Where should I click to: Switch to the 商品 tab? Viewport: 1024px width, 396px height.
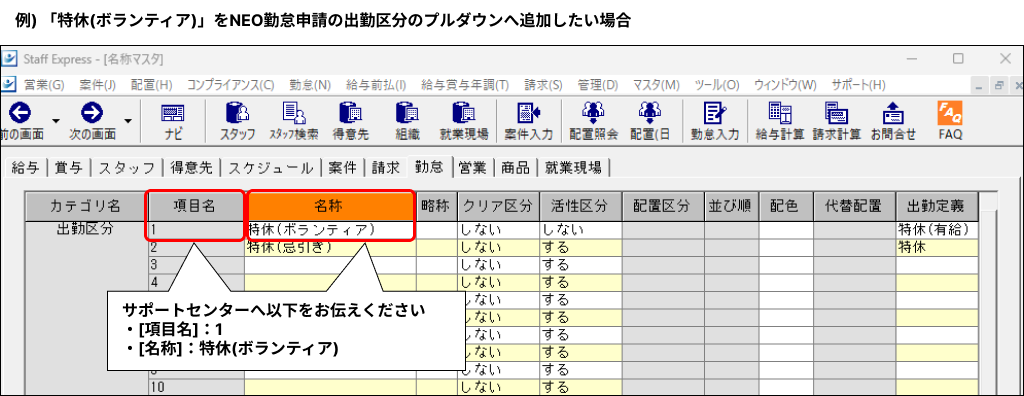tap(515, 168)
